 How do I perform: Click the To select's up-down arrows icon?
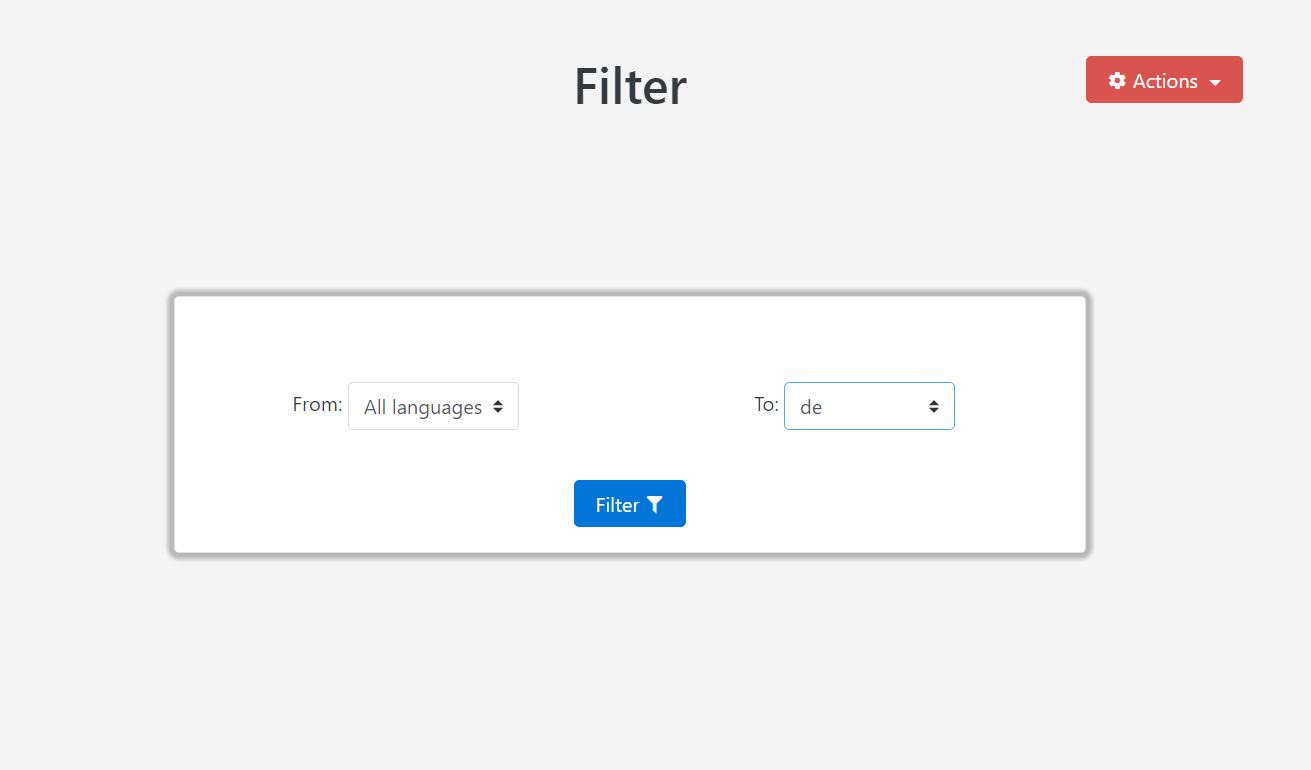click(934, 407)
